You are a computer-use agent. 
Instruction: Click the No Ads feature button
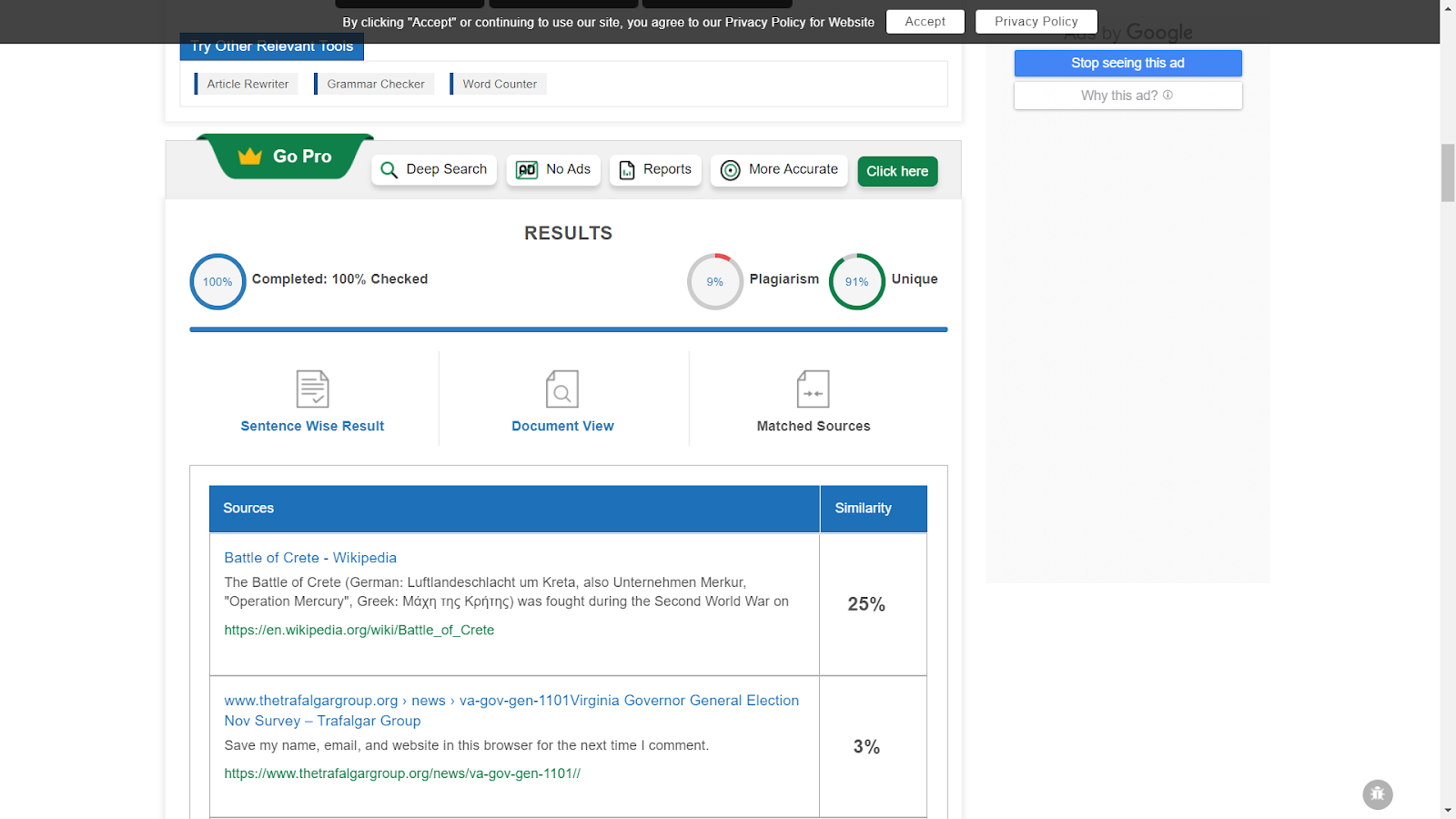point(553,170)
